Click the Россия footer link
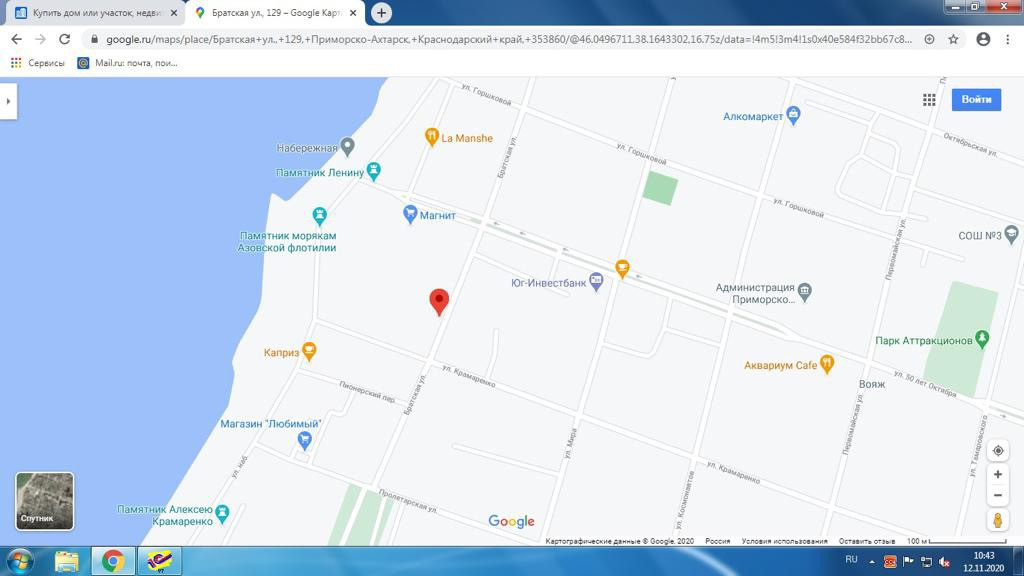 [717, 541]
